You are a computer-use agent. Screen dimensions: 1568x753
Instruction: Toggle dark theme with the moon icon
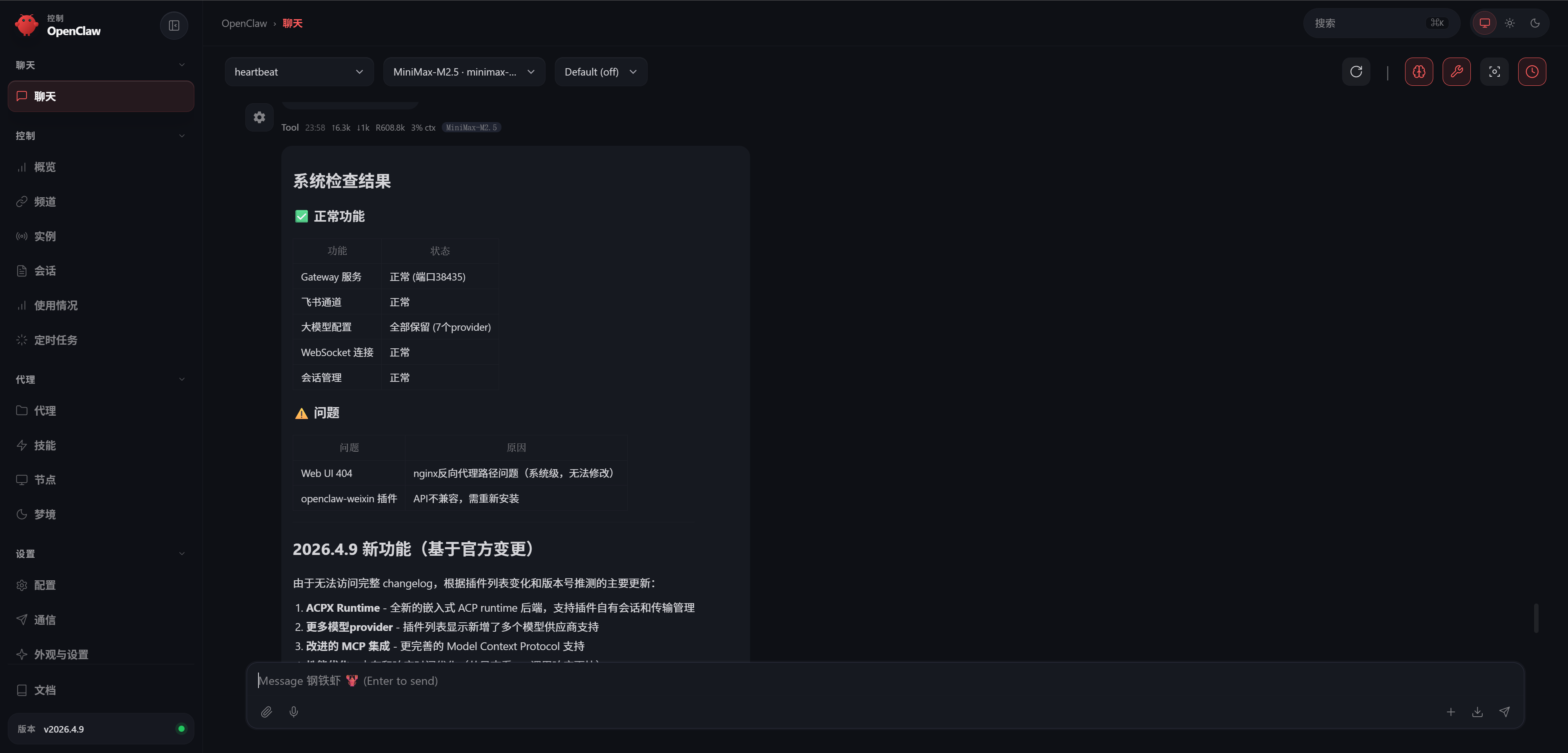coord(1535,22)
